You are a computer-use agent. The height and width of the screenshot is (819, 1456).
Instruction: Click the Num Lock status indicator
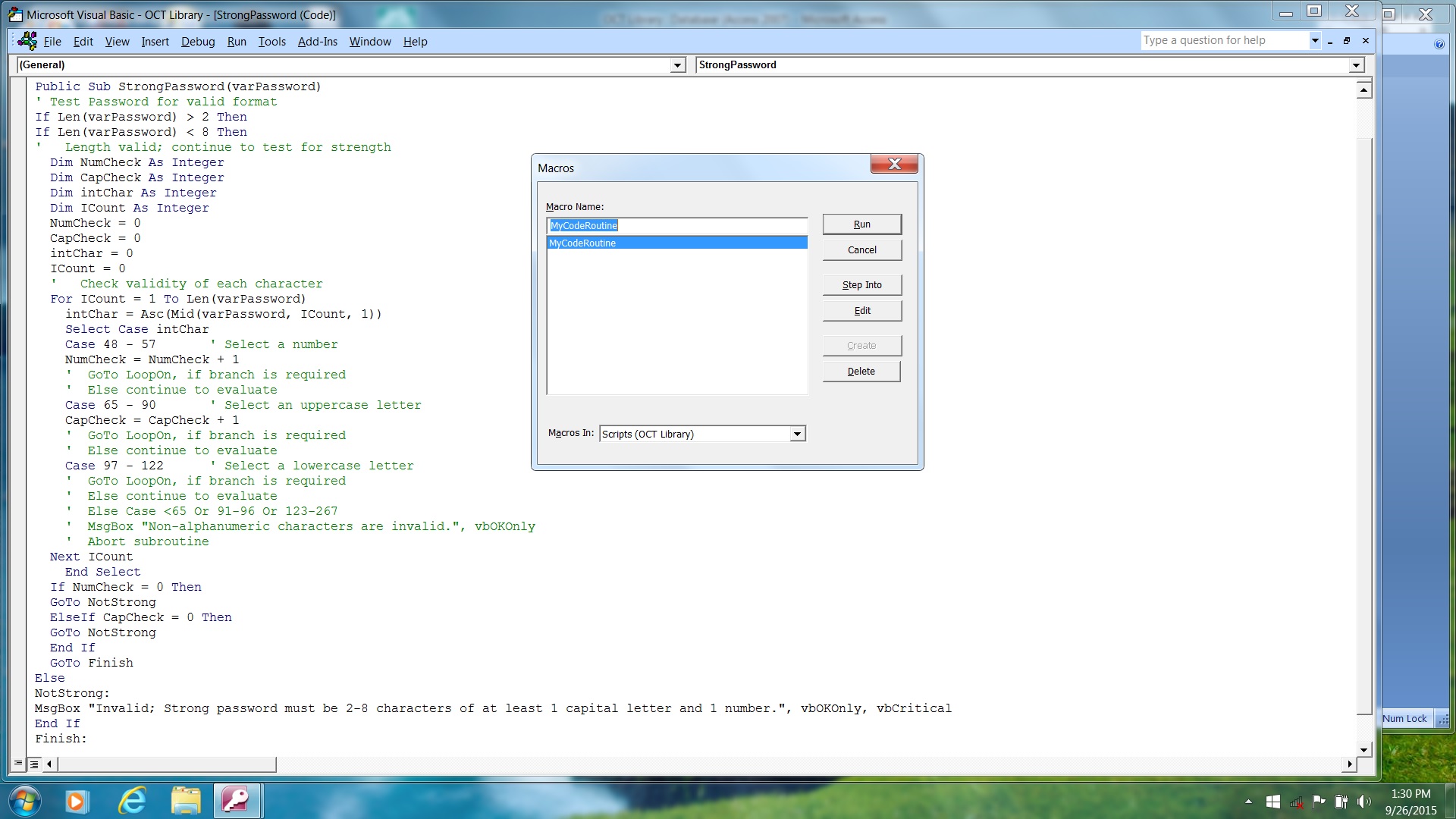pyautogui.click(x=1404, y=719)
